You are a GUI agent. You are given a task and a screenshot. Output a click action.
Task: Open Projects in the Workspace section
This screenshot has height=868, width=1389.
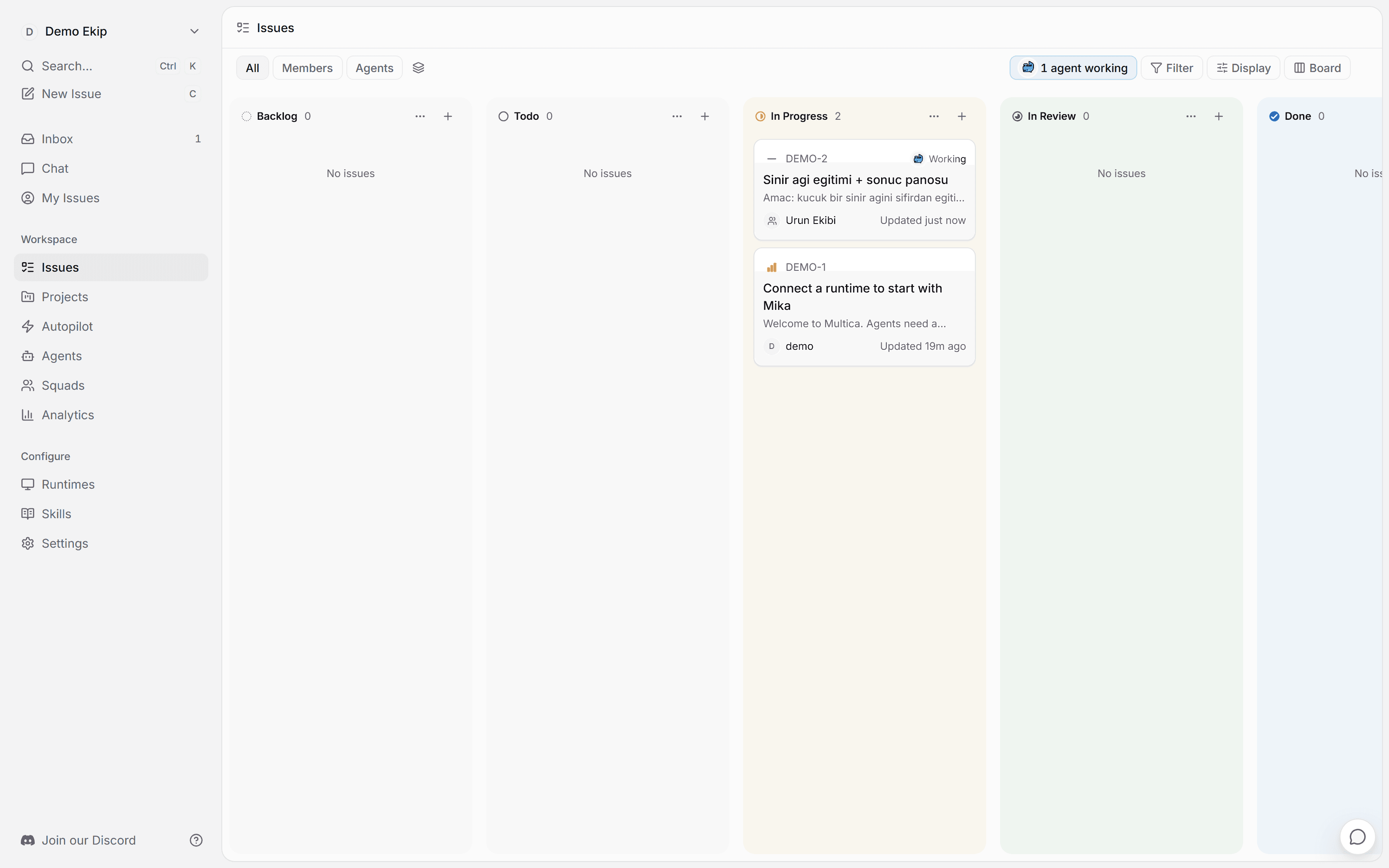[111, 297]
